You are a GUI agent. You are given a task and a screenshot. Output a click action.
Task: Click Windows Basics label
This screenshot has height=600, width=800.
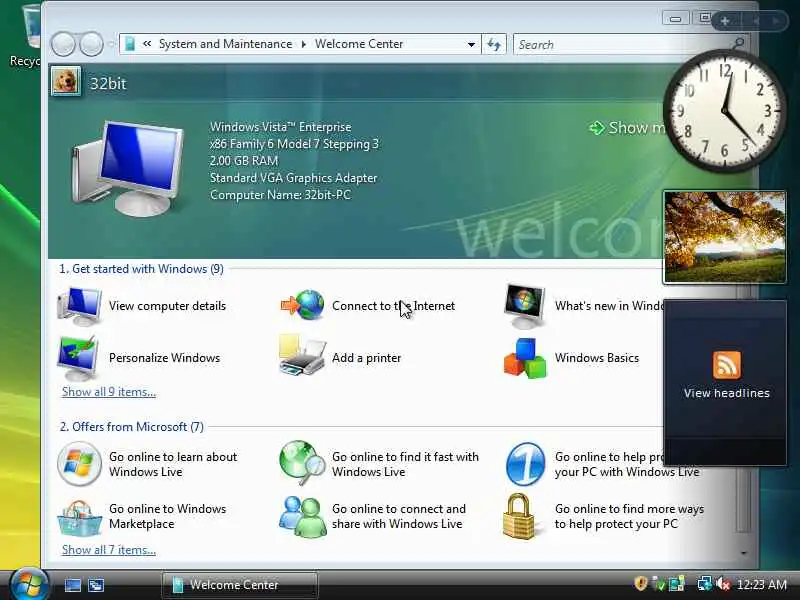(597, 358)
